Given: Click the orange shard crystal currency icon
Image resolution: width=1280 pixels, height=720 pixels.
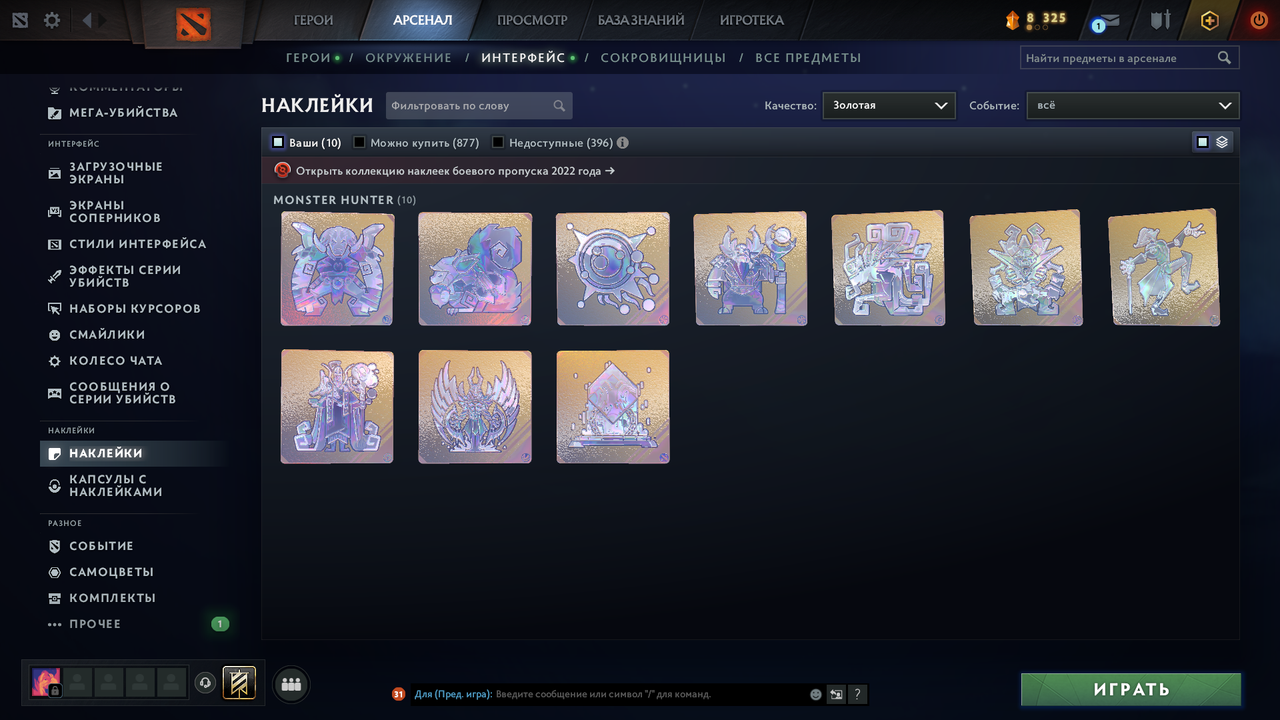Looking at the screenshot, I should pyautogui.click(x=1012, y=20).
